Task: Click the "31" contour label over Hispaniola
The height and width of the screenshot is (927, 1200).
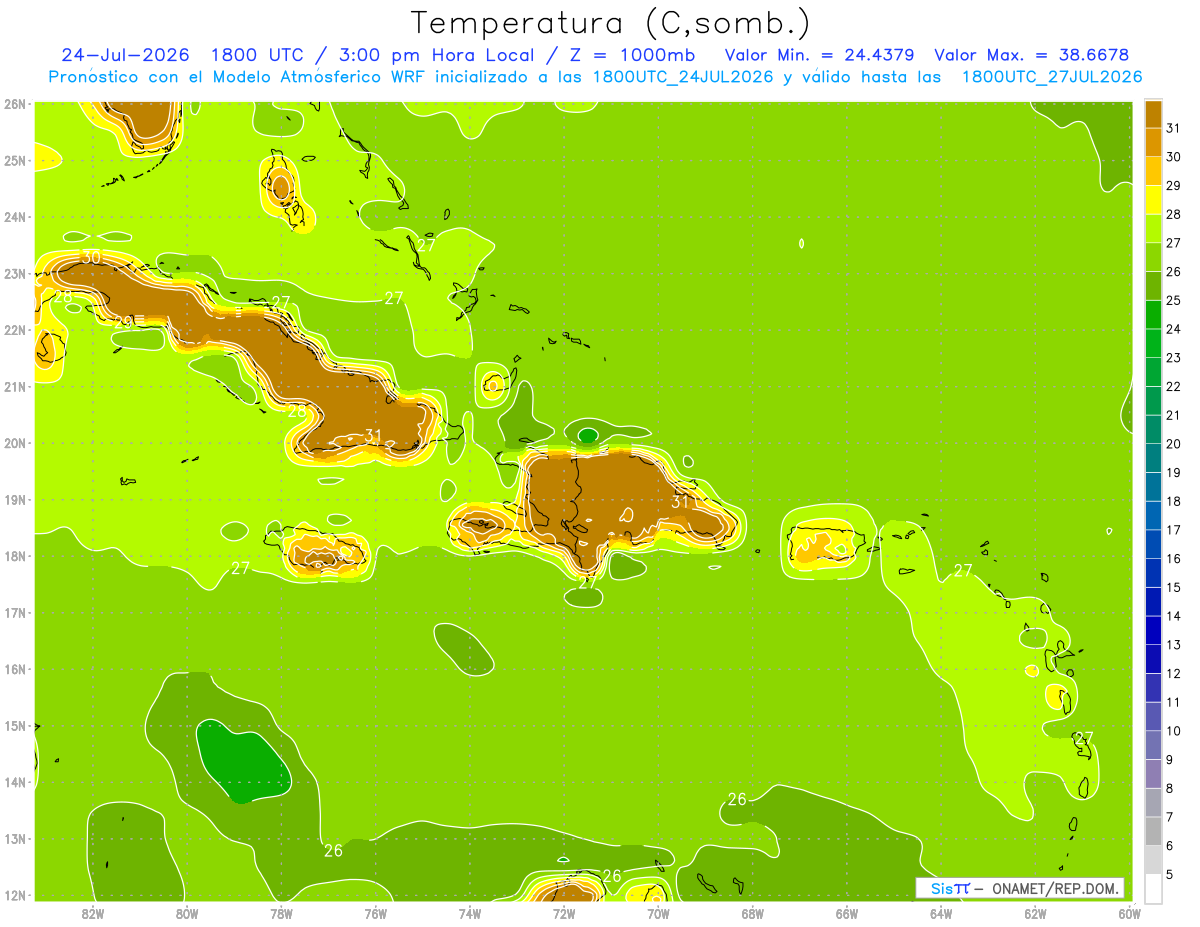Action: tap(681, 501)
